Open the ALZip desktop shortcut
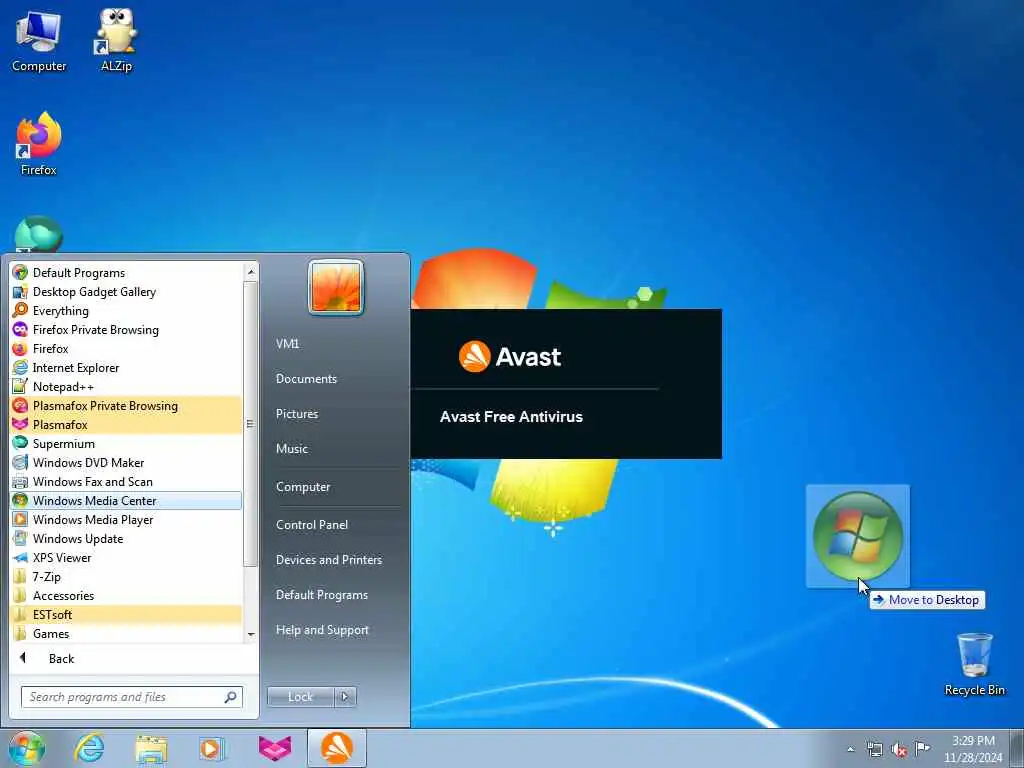 click(116, 40)
